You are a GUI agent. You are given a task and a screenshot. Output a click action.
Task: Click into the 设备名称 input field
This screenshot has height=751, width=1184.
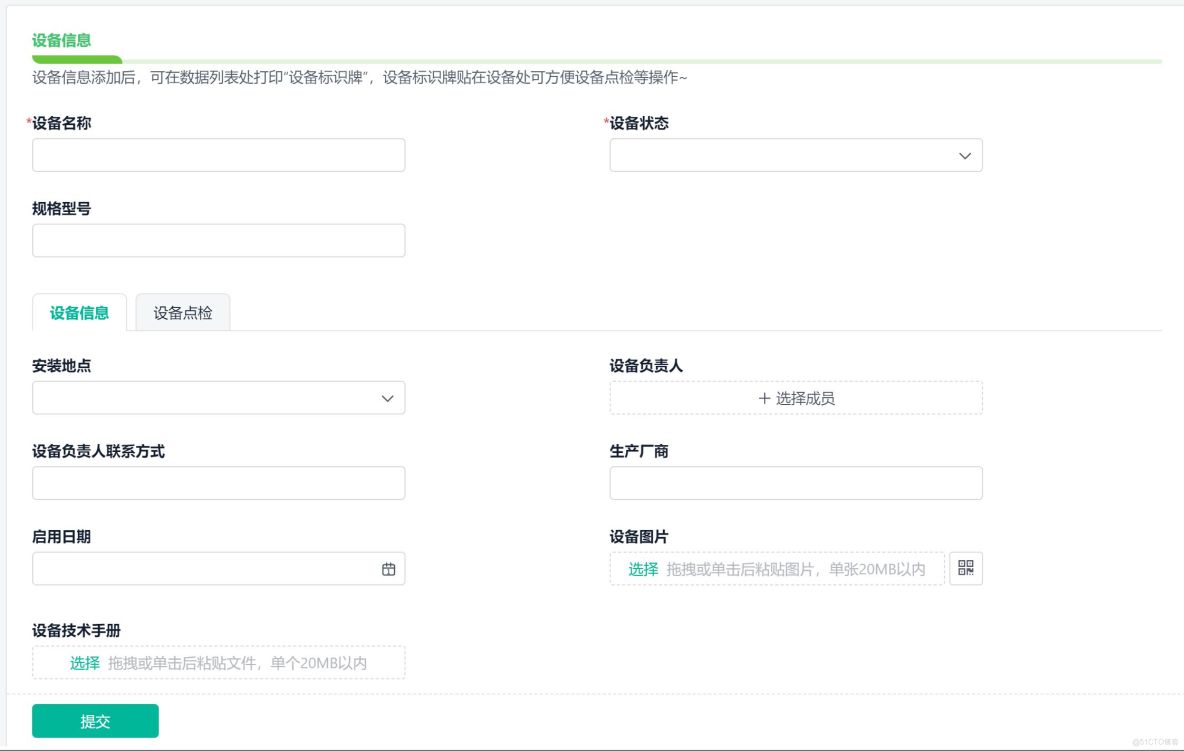(x=218, y=155)
